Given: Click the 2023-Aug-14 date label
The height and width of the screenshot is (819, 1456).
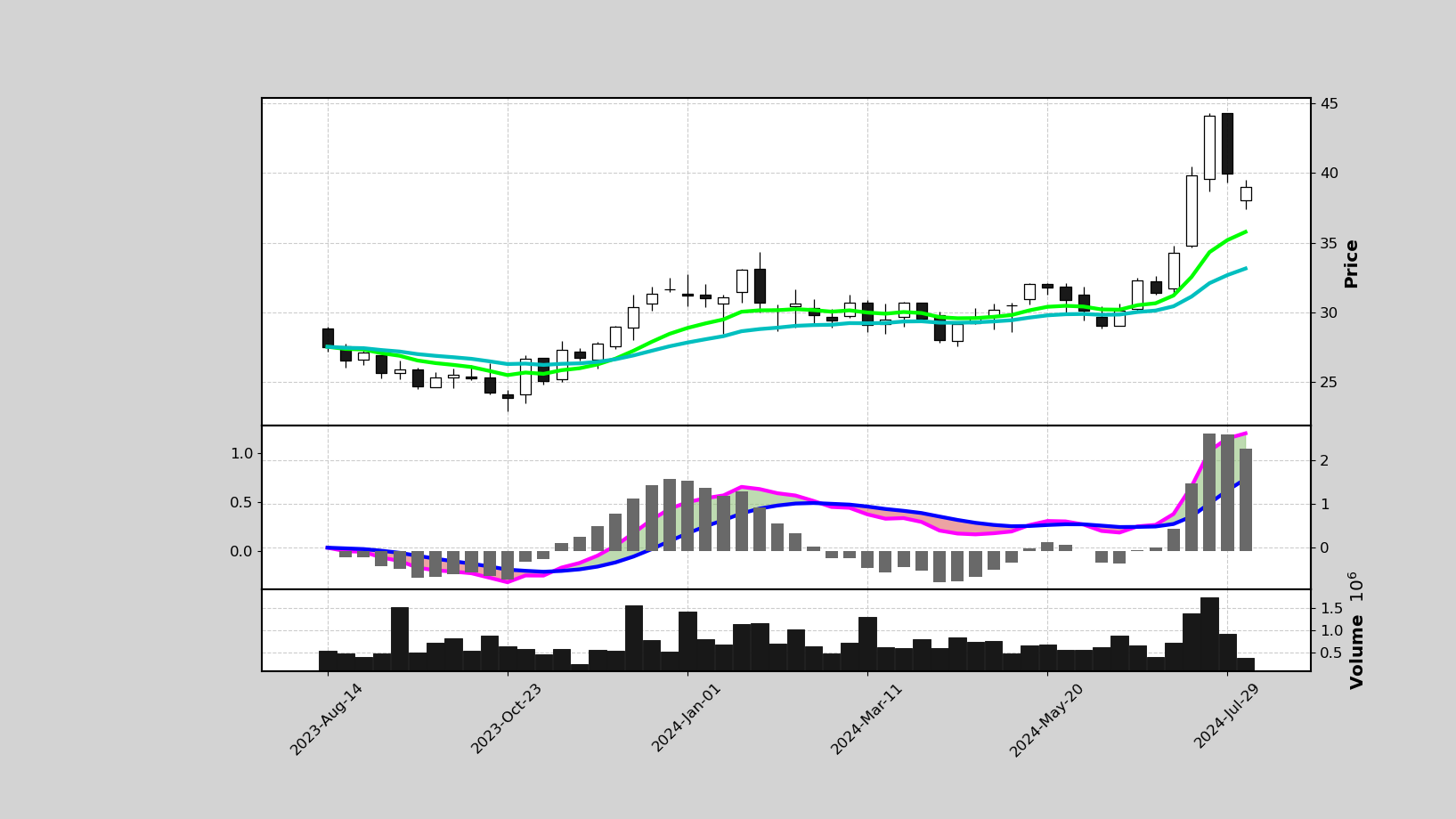Looking at the screenshot, I should (x=327, y=719).
